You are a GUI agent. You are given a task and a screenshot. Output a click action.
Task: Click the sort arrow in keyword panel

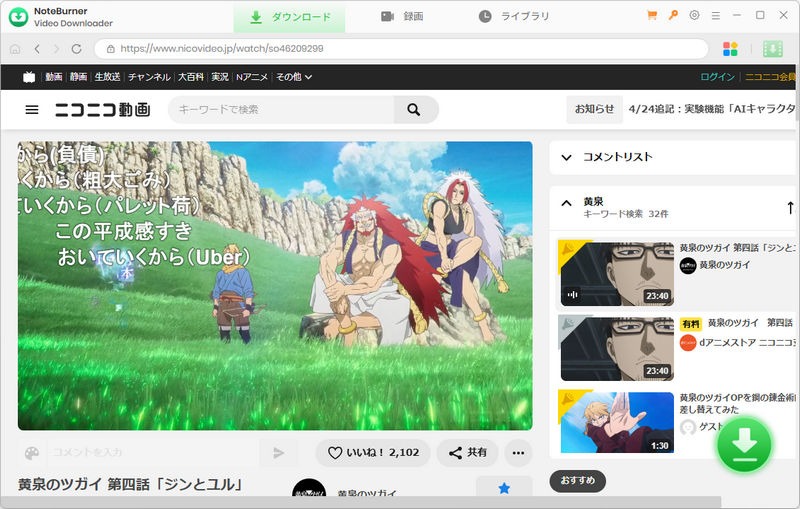coord(790,208)
